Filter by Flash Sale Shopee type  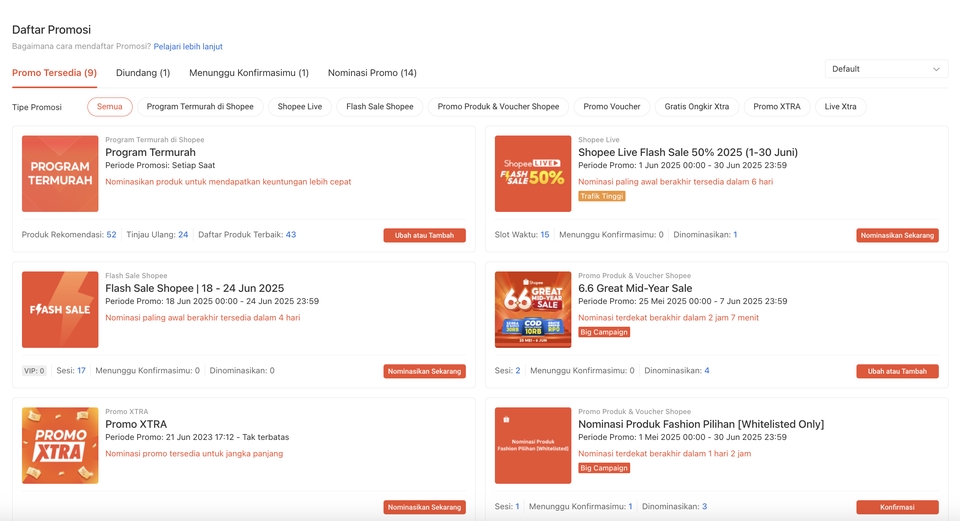point(380,107)
